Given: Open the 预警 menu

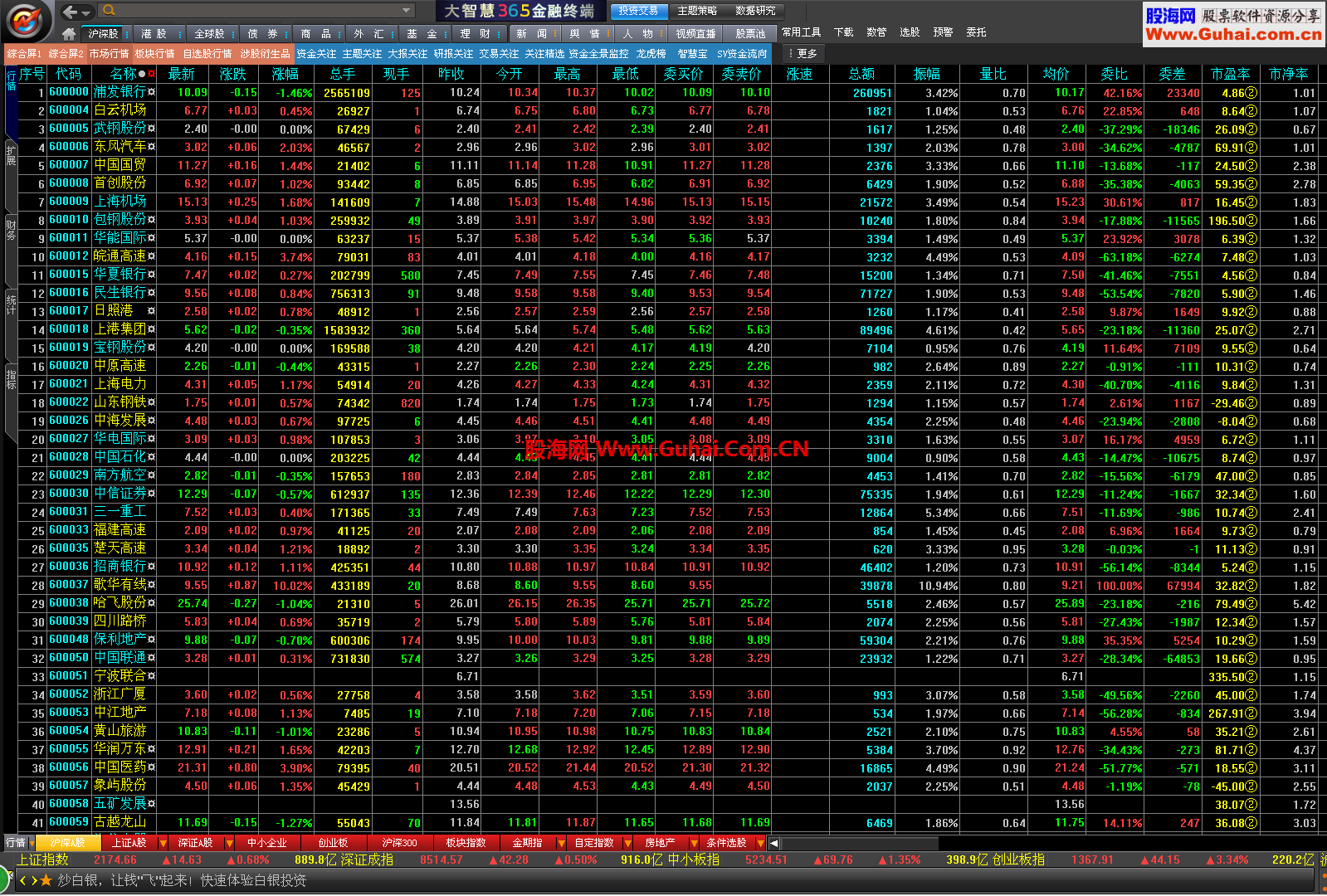Looking at the screenshot, I should pos(943,32).
